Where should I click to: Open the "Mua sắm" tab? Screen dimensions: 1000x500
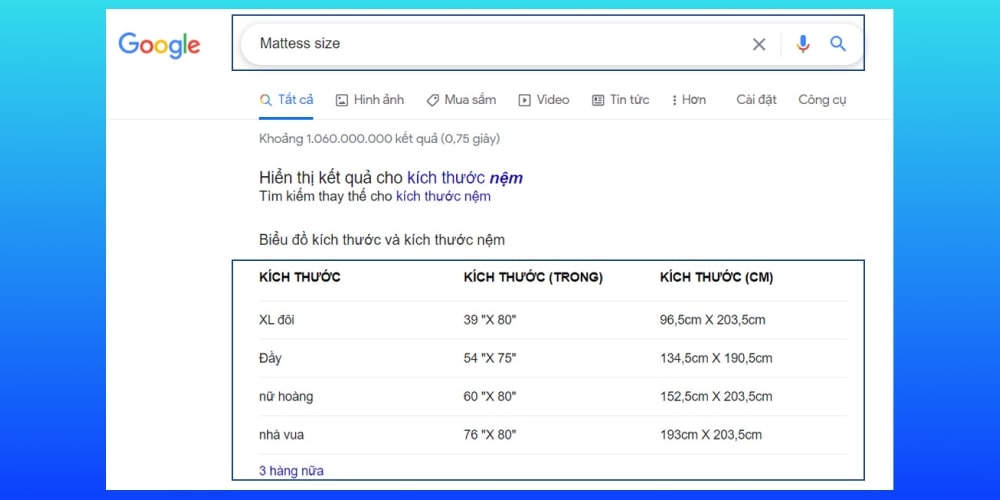click(461, 99)
